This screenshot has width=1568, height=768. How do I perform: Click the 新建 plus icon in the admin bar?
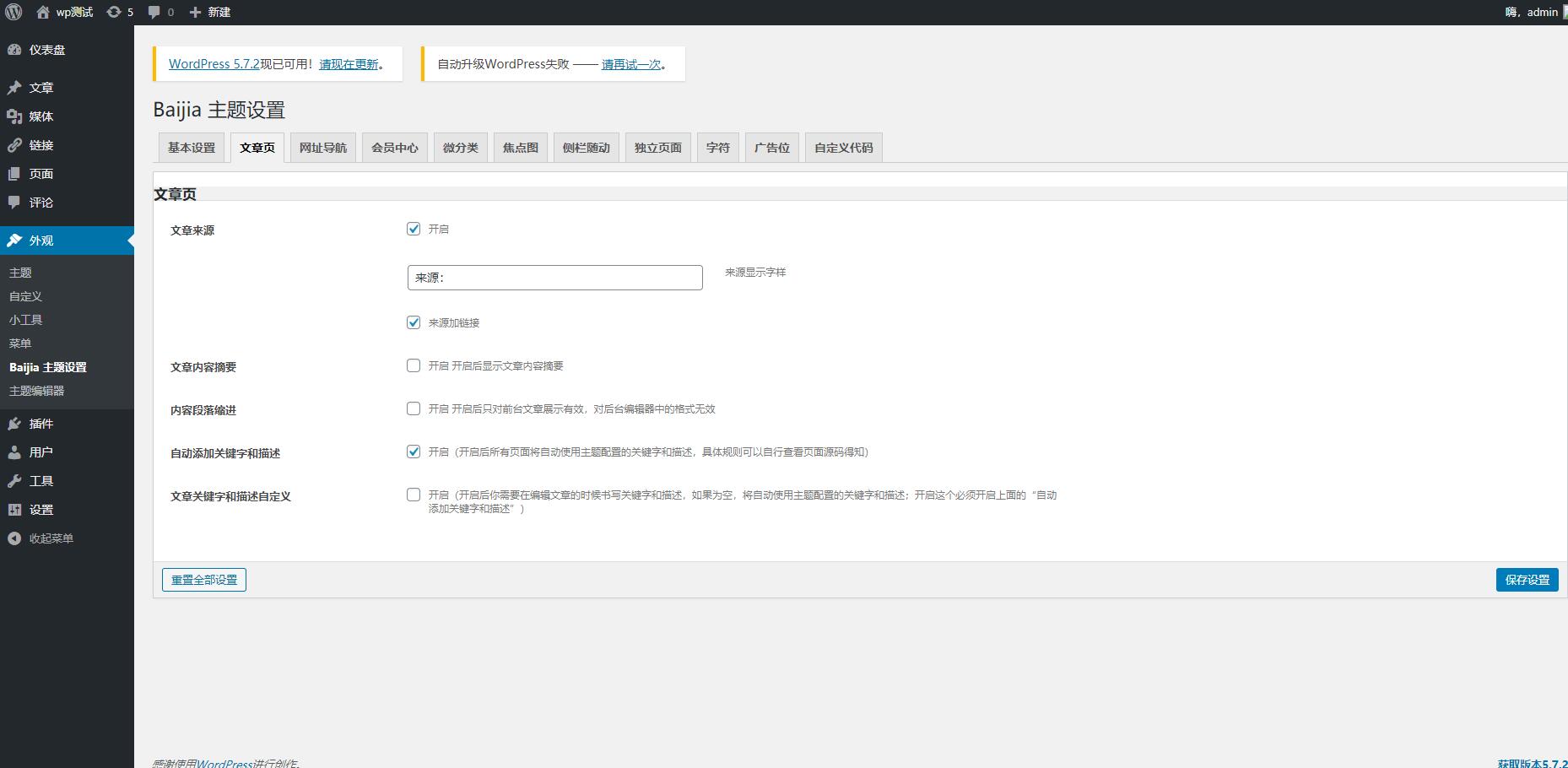tap(195, 12)
